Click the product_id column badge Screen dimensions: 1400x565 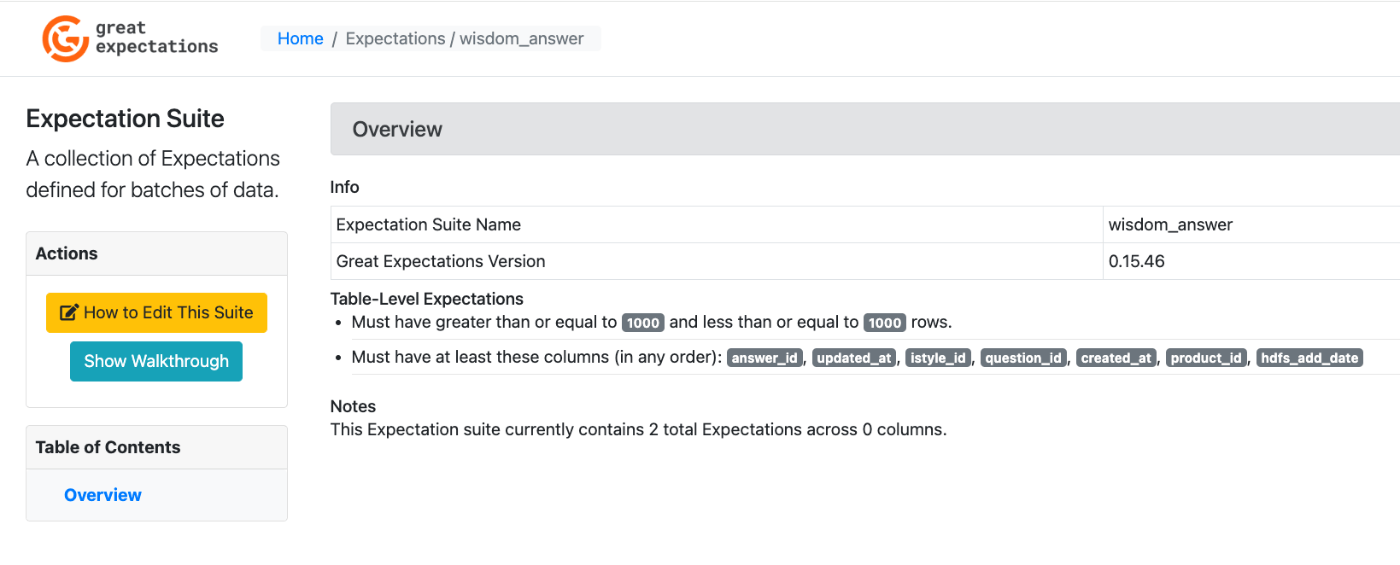1207,358
